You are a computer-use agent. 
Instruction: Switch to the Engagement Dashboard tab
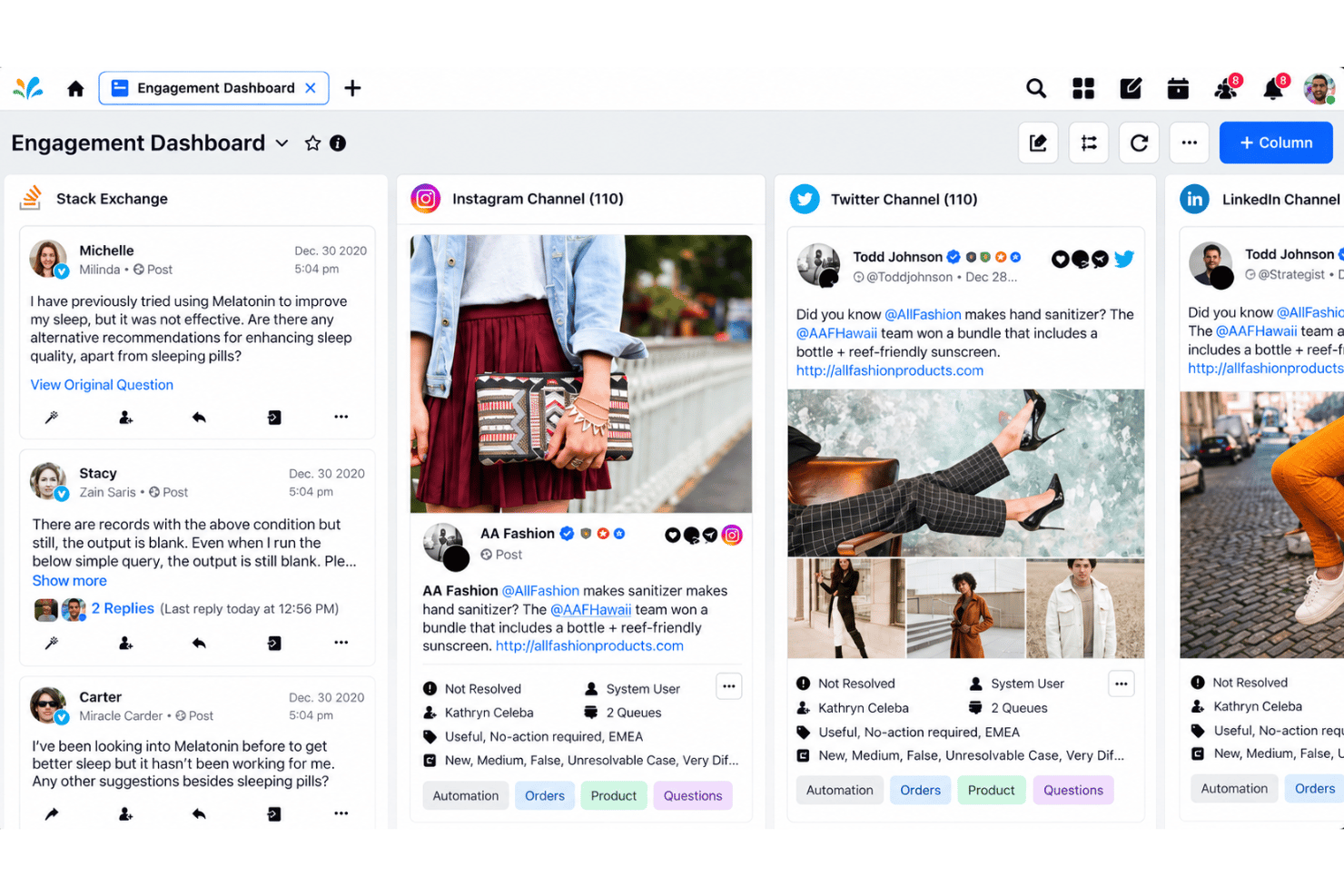(214, 88)
